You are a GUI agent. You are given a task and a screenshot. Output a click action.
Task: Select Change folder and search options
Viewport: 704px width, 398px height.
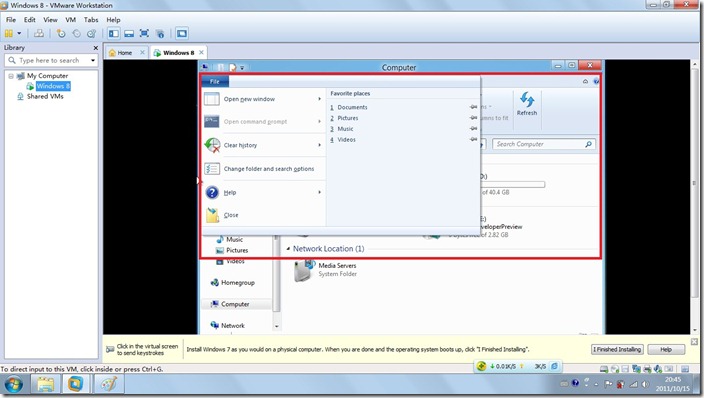coord(263,169)
